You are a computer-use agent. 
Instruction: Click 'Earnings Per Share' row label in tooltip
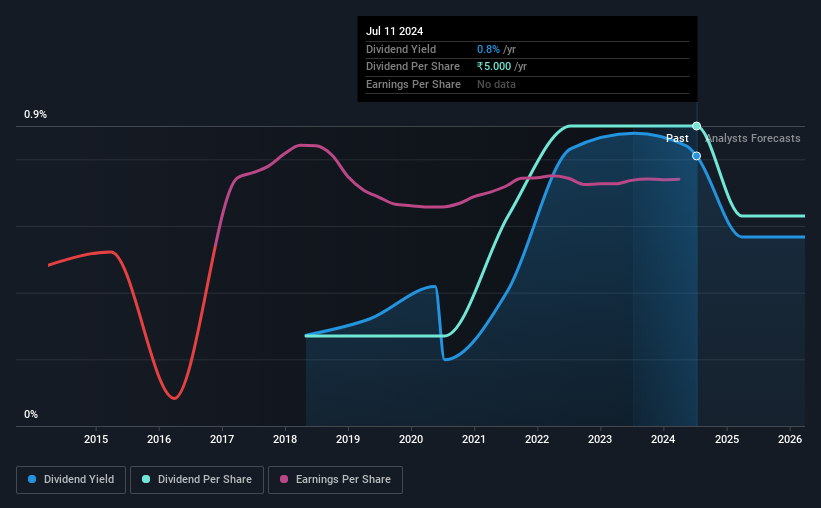(x=413, y=84)
